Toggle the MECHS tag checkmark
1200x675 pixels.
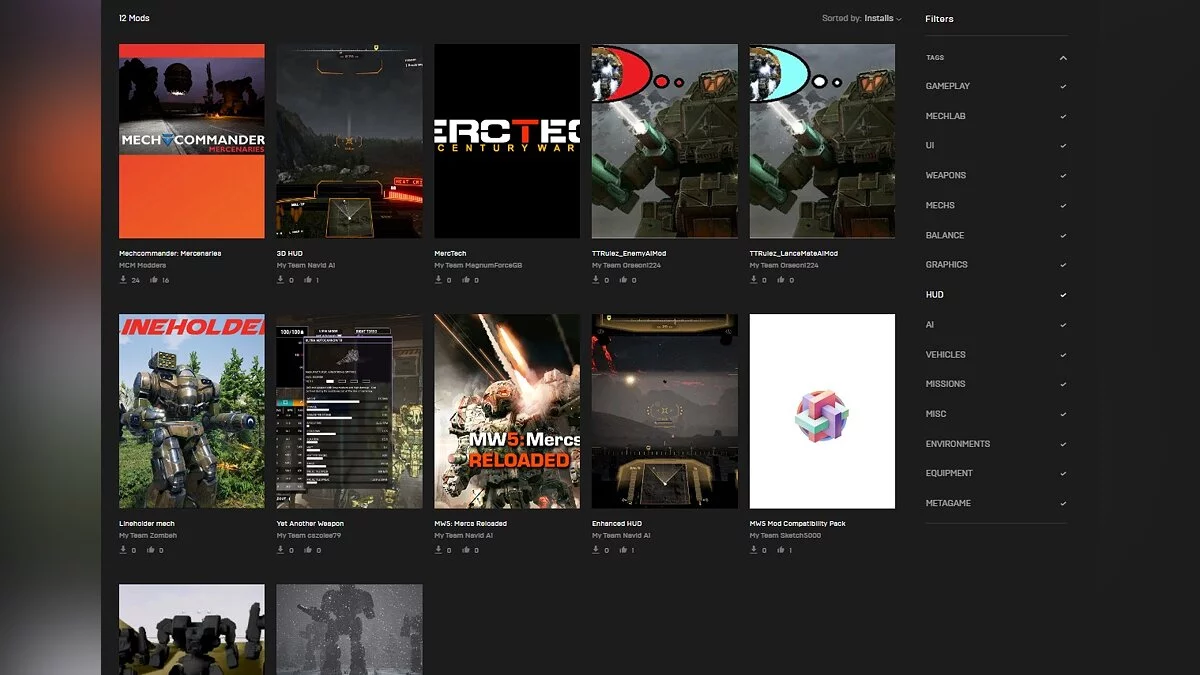pos(1063,205)
